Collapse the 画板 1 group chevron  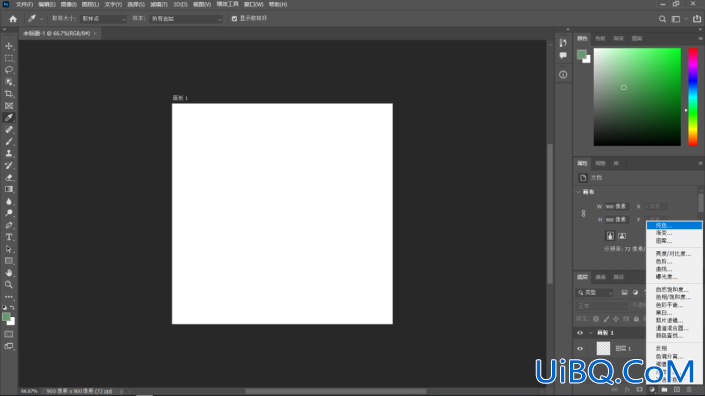tap(590, 333)
